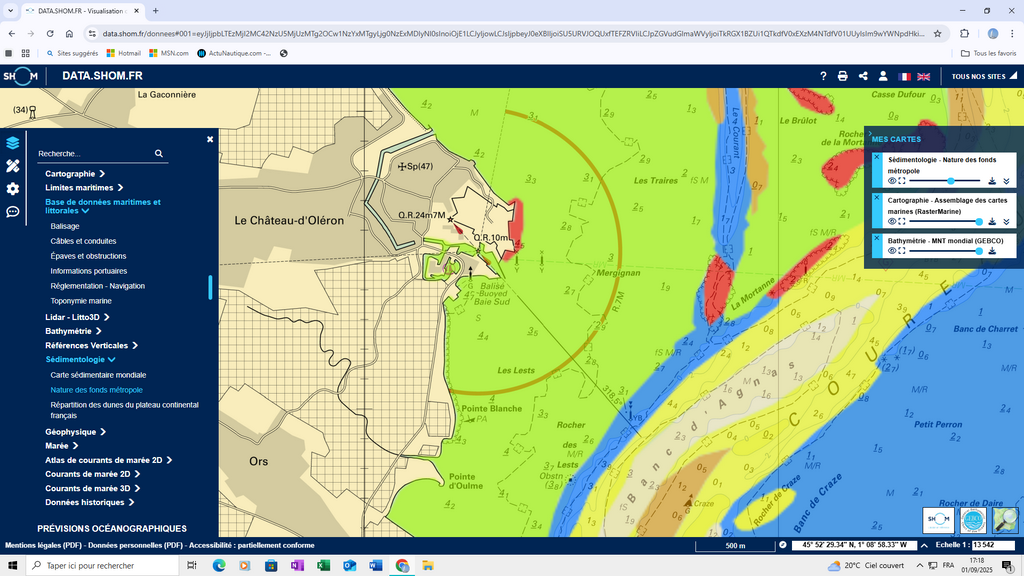Toggle visibility of Bathymétrie GEBCO layer
1024x576 pixels.
tap(892, 251)
